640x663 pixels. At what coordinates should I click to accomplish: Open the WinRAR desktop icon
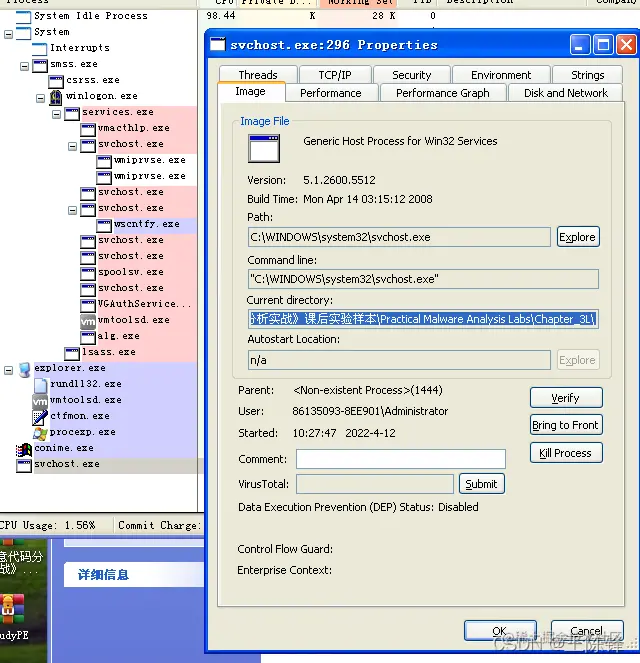12,609
